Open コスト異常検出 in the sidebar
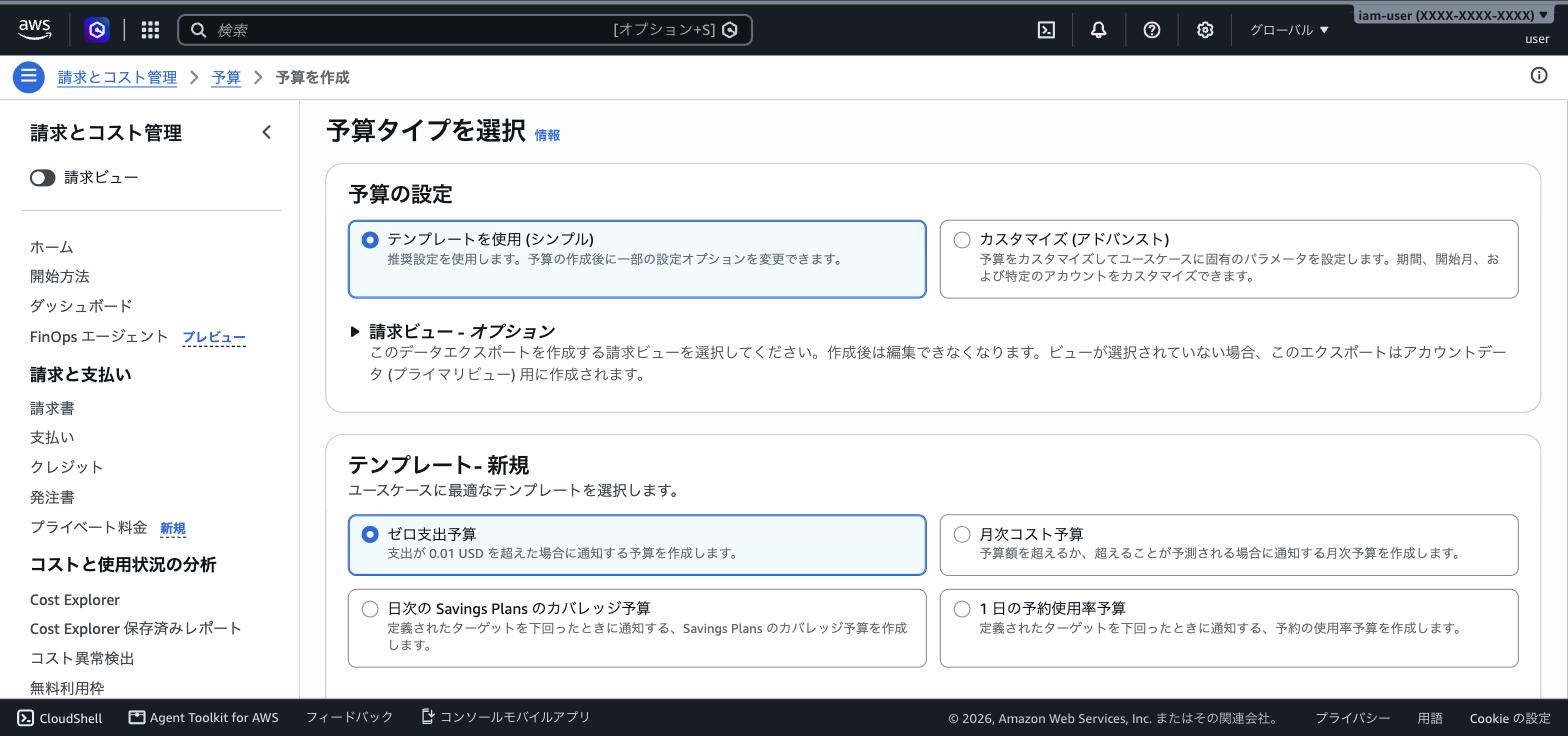 82,658
